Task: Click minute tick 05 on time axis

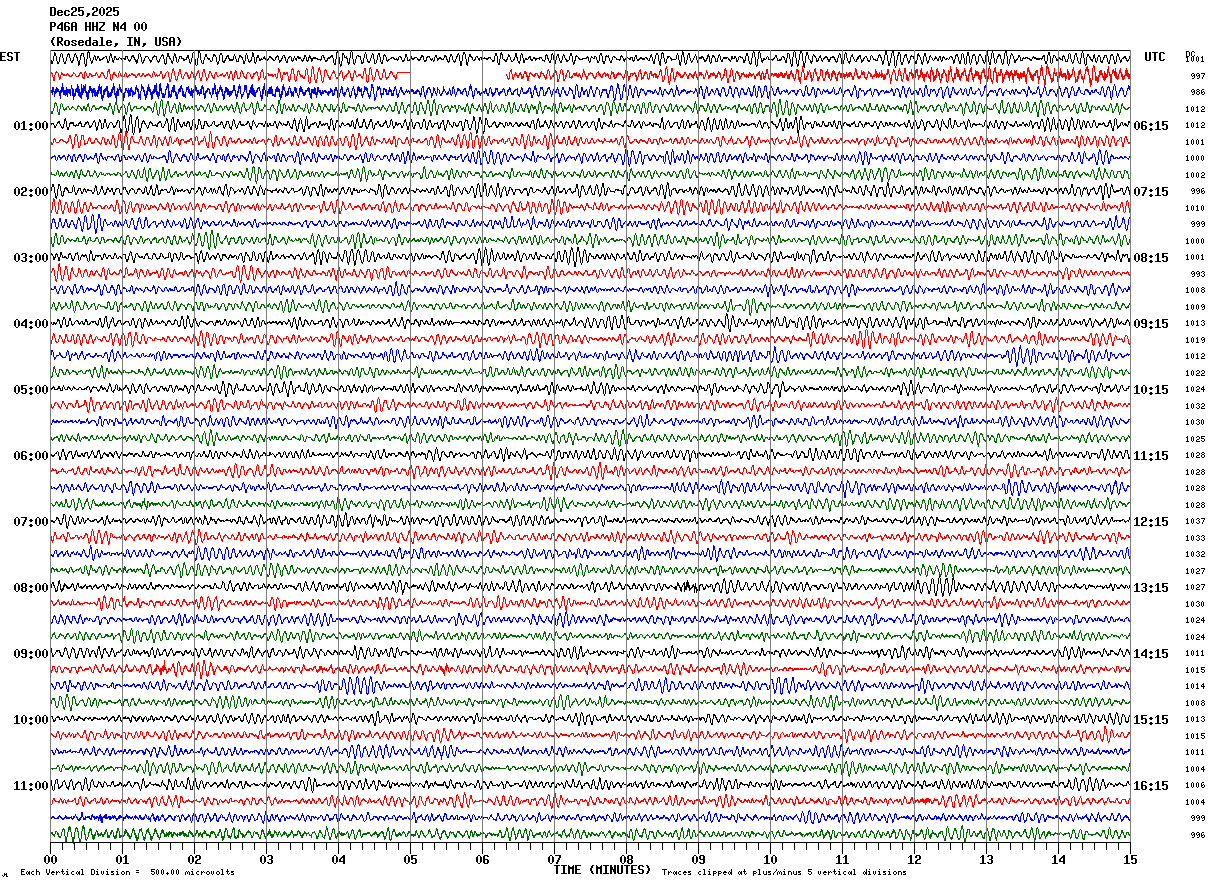Action: 410,859
